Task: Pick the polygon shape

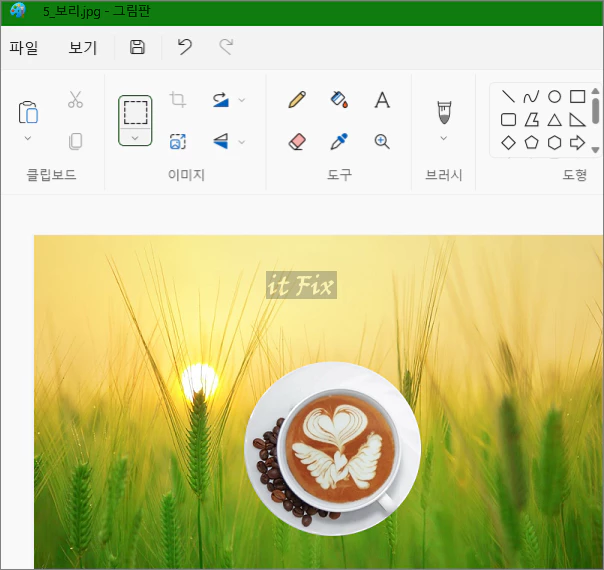Action: click(532, 120)
